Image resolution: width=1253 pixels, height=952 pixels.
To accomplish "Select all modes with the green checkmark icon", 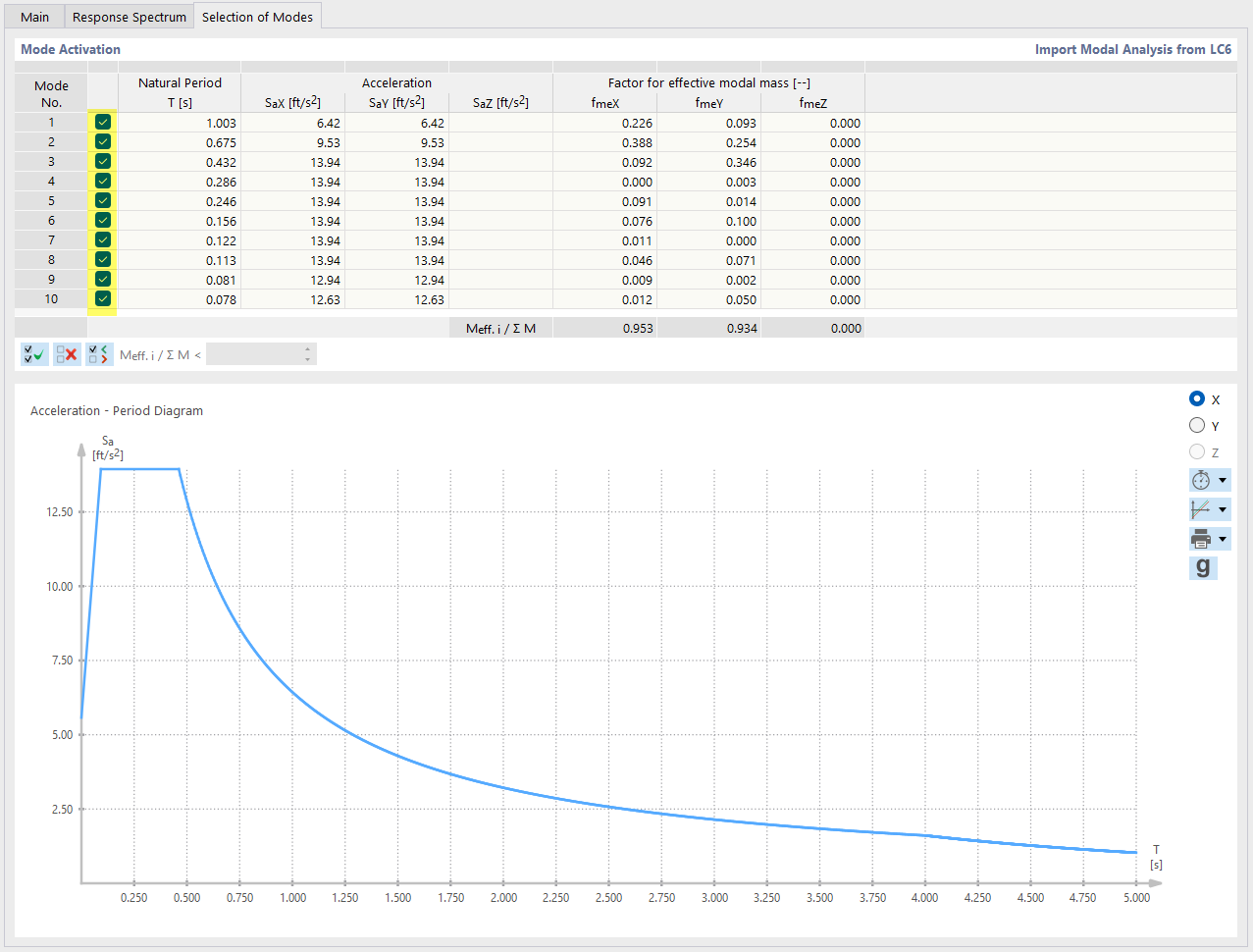I will pos(32,354).
